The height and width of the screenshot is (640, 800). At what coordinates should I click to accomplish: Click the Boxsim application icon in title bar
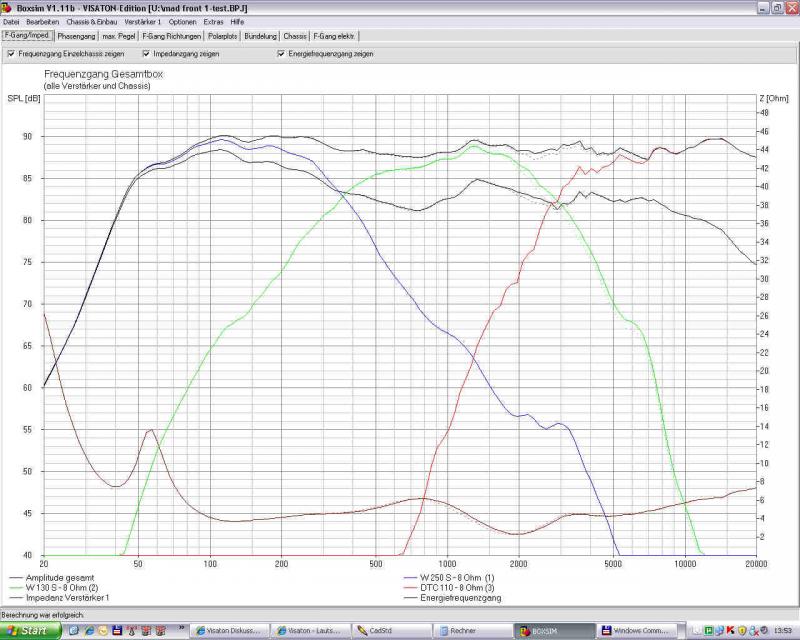[x=6, y=7]
